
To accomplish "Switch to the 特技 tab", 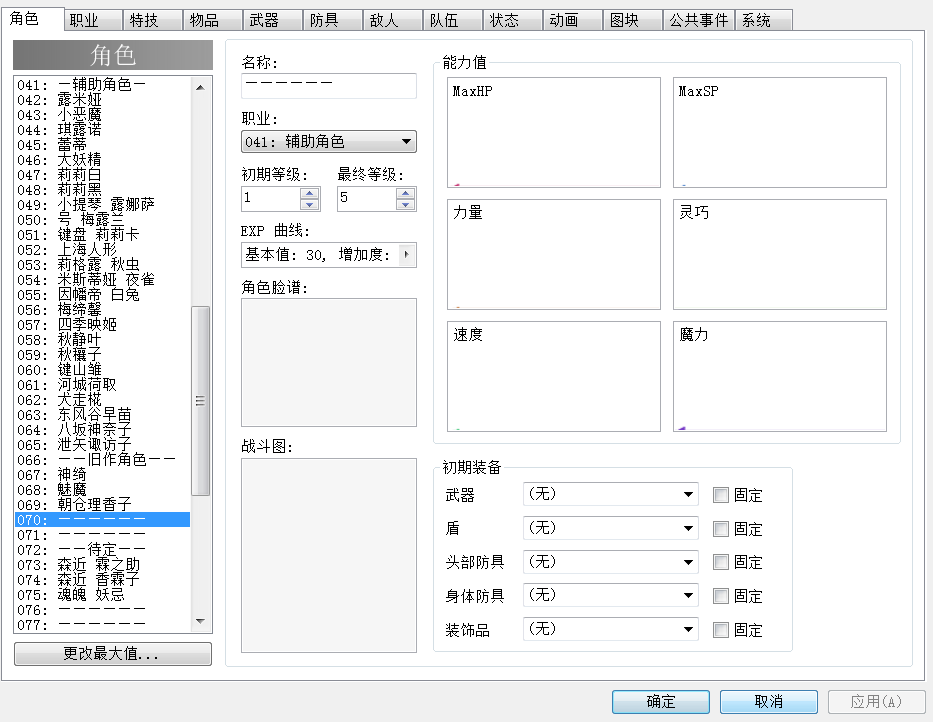I will point(153,20).
